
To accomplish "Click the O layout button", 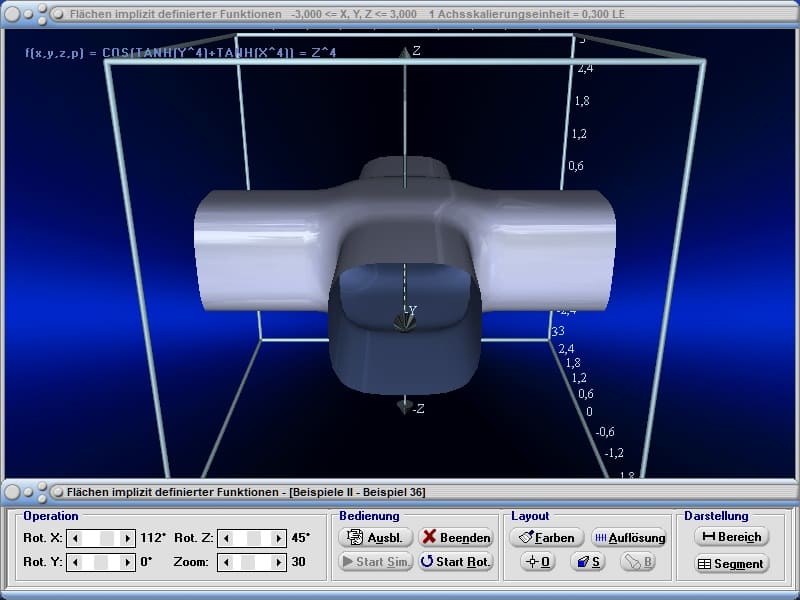I will coord(537,561).
